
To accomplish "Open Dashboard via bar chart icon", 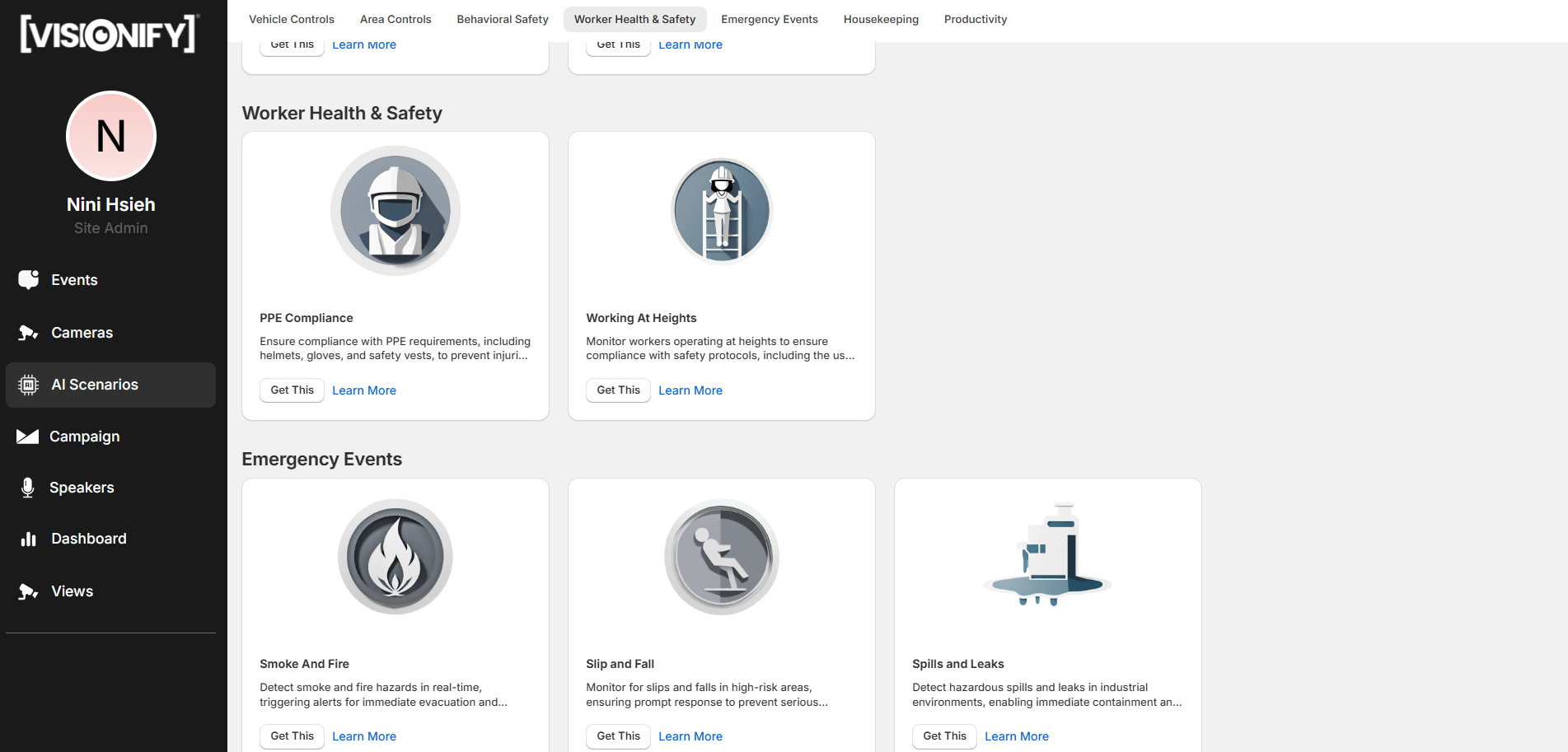I will pos(29,539).
